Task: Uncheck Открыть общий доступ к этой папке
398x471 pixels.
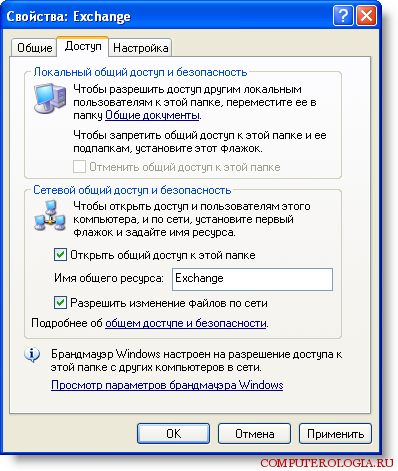Action: tap(60, 255)
